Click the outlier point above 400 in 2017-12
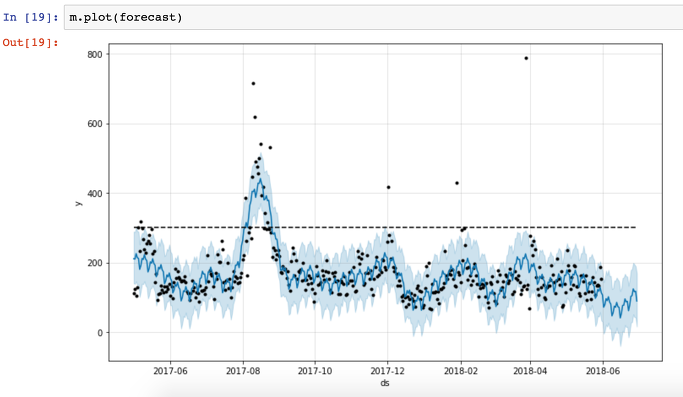The width and height of the screenshot is (683, 397). [x=389, y=187]
